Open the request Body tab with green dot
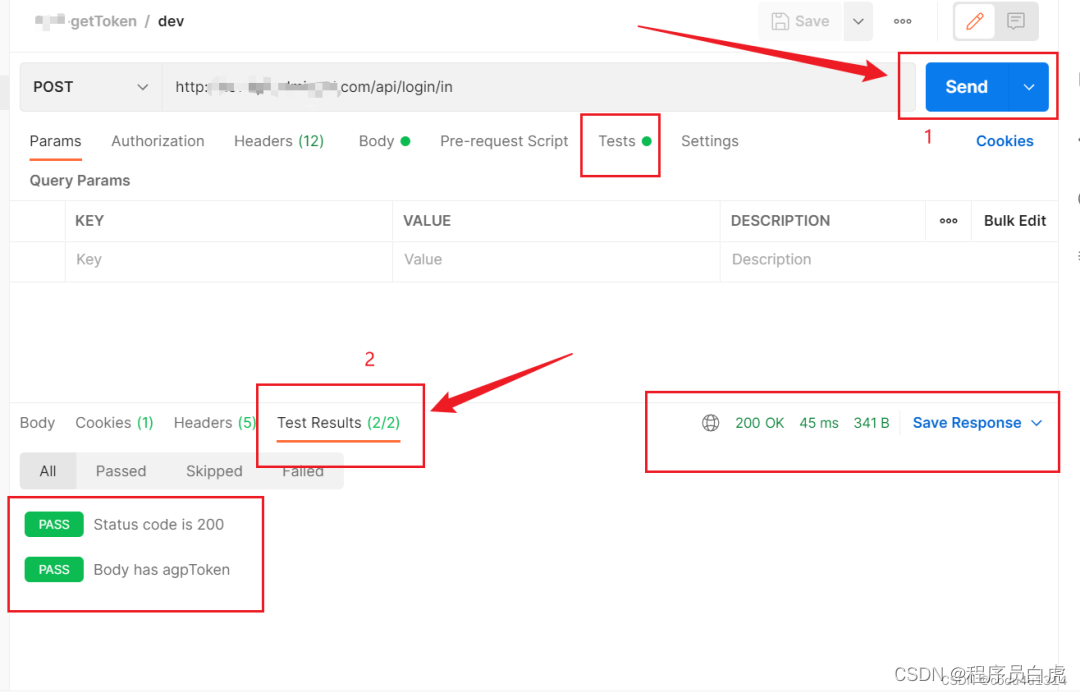This screenshot has width=1080, height=693. (x=384, y=141)
